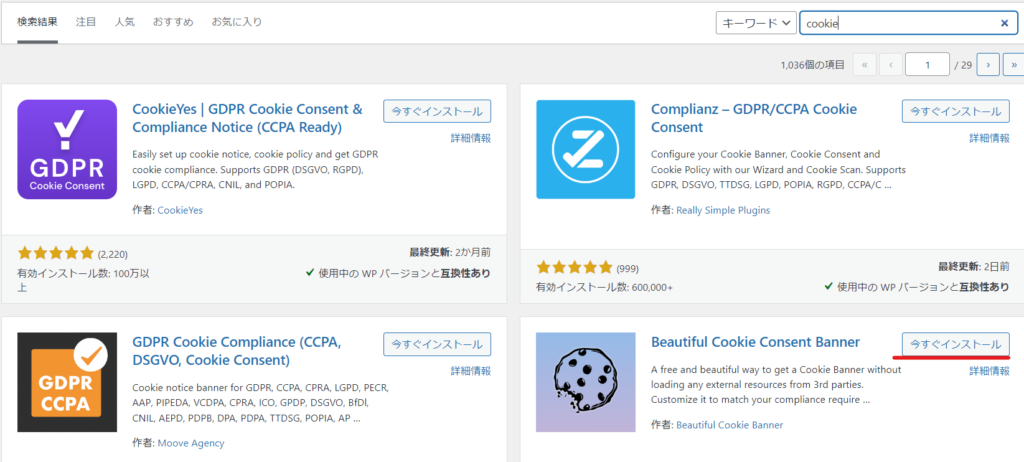Go to next page of results
Screen dimensions: 1024x462
click(x=988, y=65)
